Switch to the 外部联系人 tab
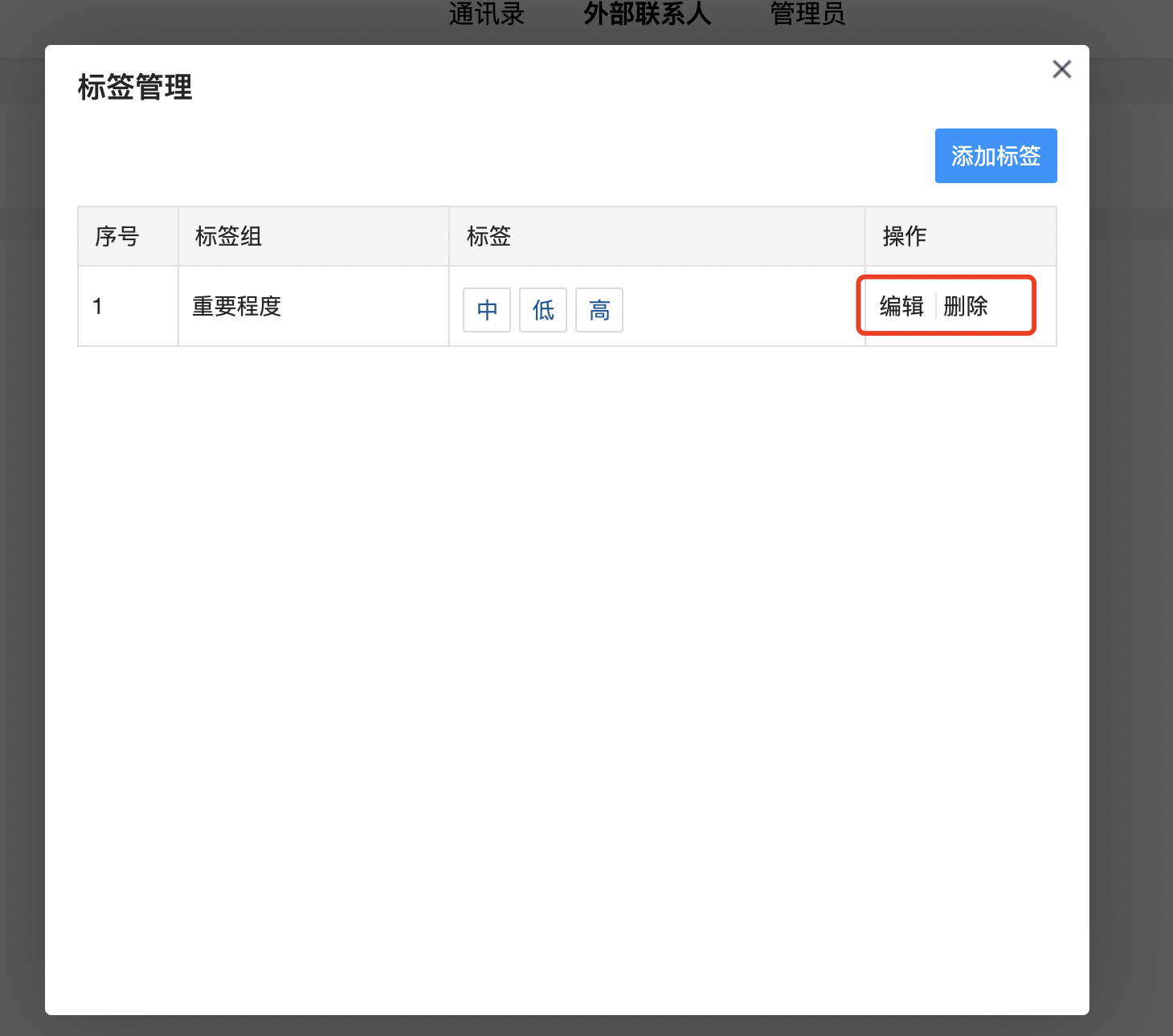Image resolution: width=1173 pixels, height=1036 pixels. 648,14
